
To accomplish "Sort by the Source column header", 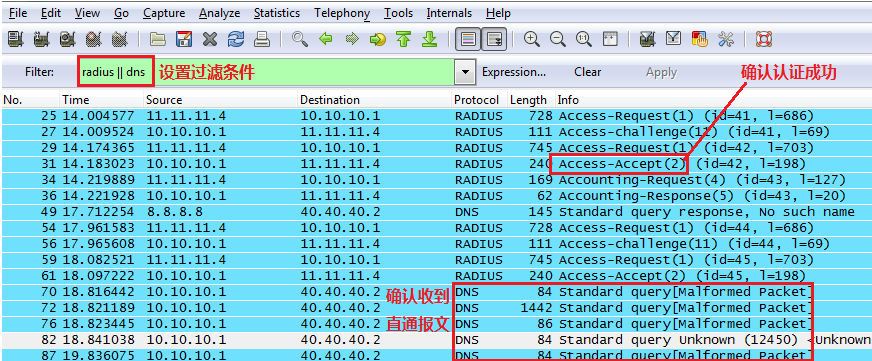I will (220, 100).
